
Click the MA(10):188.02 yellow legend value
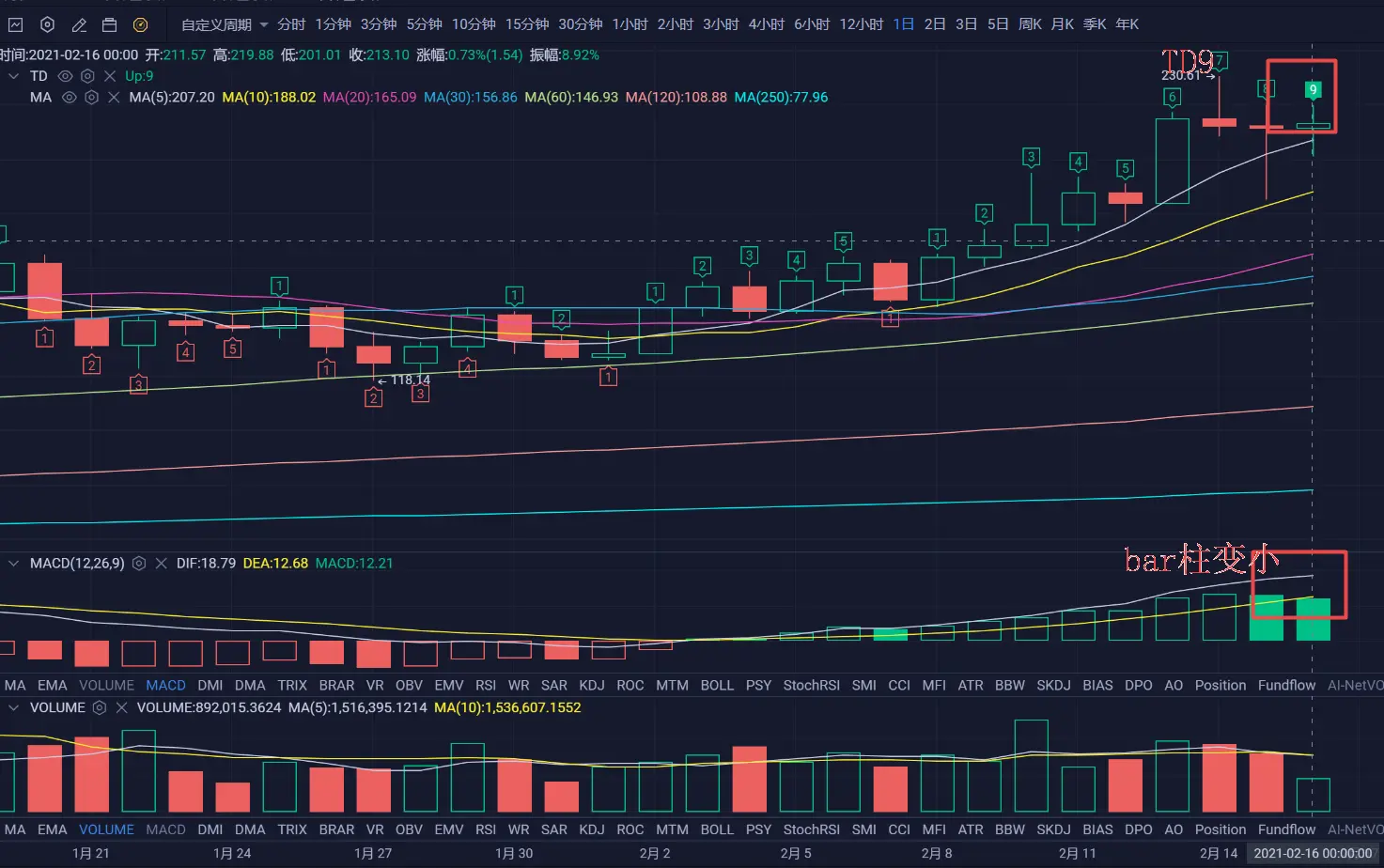[269, 98]
